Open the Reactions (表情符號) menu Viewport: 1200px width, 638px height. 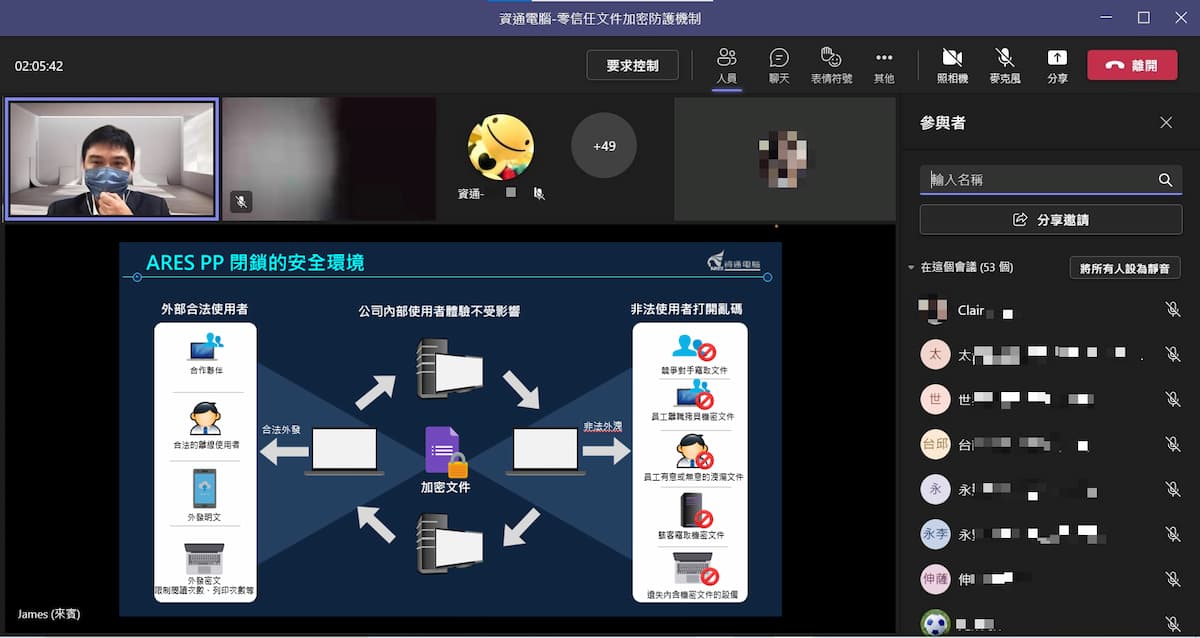pyautogui.click(x=831, y=66)
